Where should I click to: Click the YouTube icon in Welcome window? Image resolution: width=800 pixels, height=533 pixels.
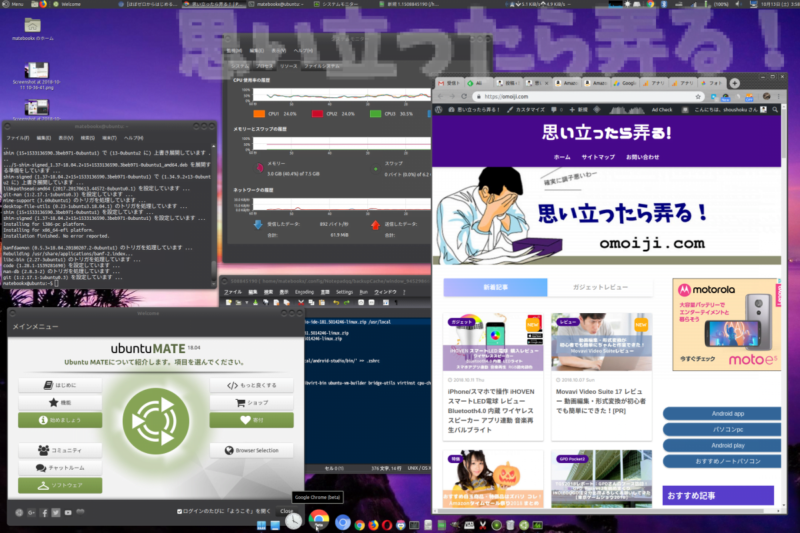coord(68,513)
